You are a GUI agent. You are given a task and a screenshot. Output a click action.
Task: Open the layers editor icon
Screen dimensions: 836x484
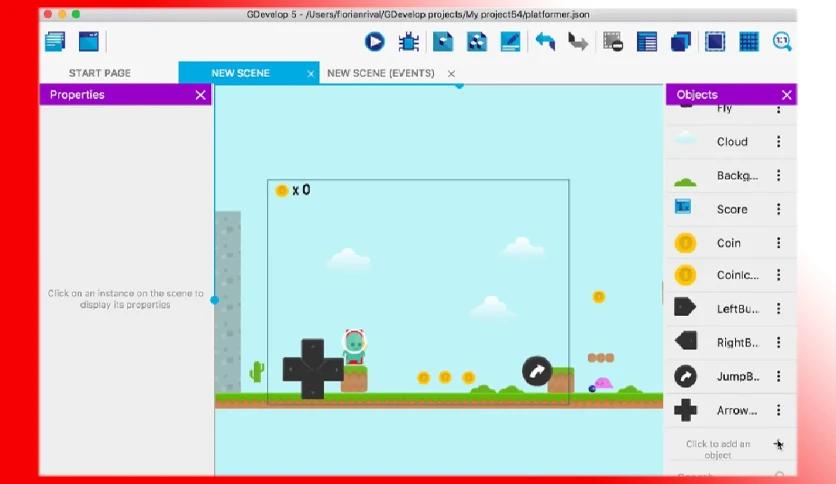tap(681, 42)
